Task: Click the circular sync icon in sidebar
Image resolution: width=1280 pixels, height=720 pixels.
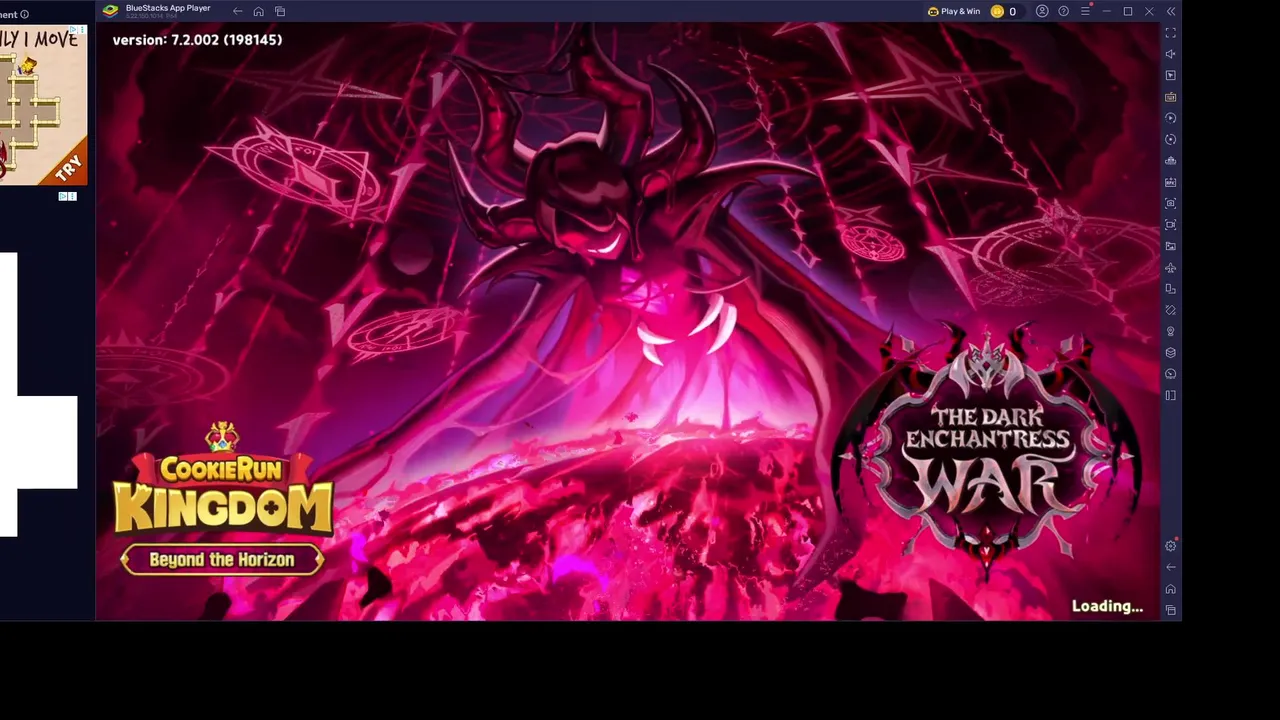Action: click(x=1171, y=139)
